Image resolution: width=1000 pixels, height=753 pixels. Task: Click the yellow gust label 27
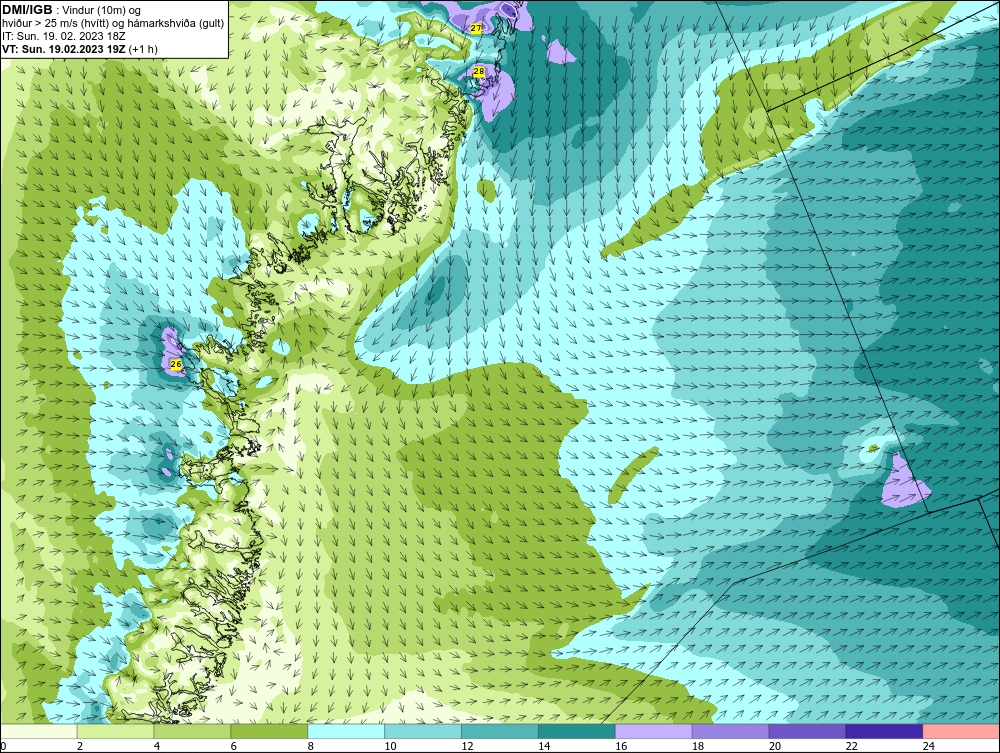coord(476,29)
